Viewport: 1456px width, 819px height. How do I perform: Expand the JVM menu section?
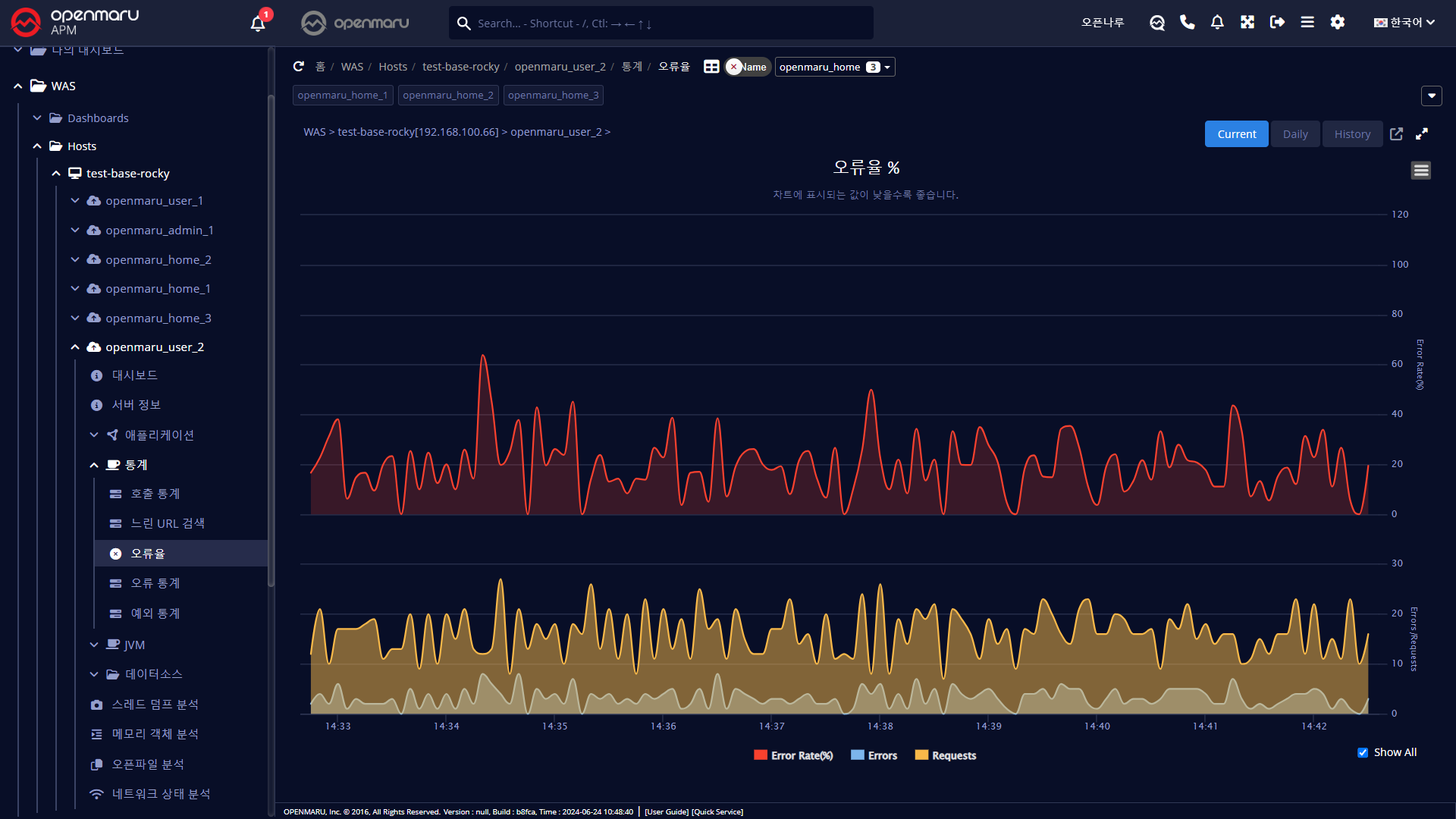(x=94, y=645)
